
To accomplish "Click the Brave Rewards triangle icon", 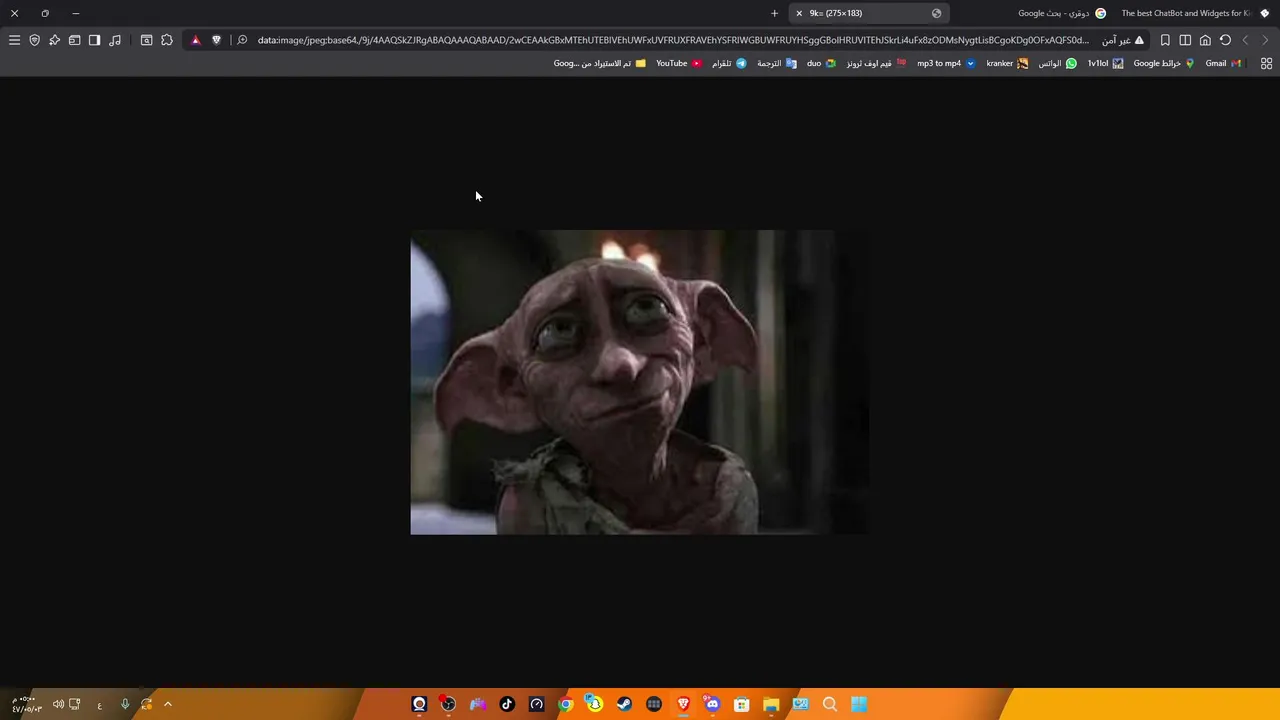I will pyautogui.click(x=196, y=40).
